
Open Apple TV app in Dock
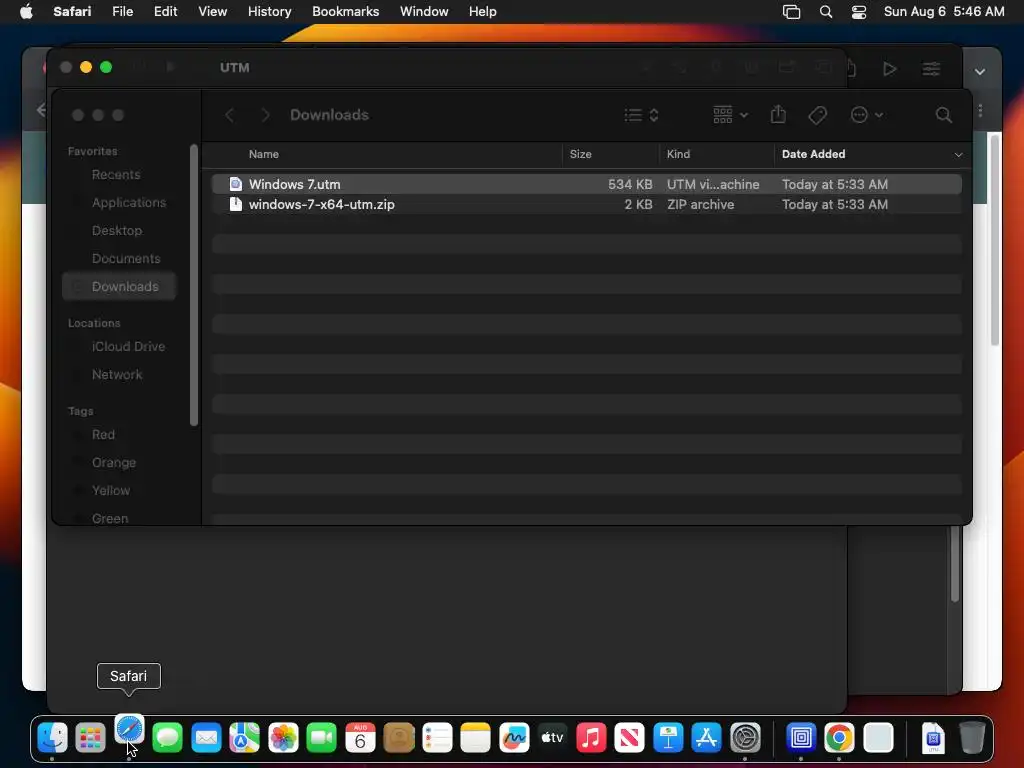coord(552,738)
